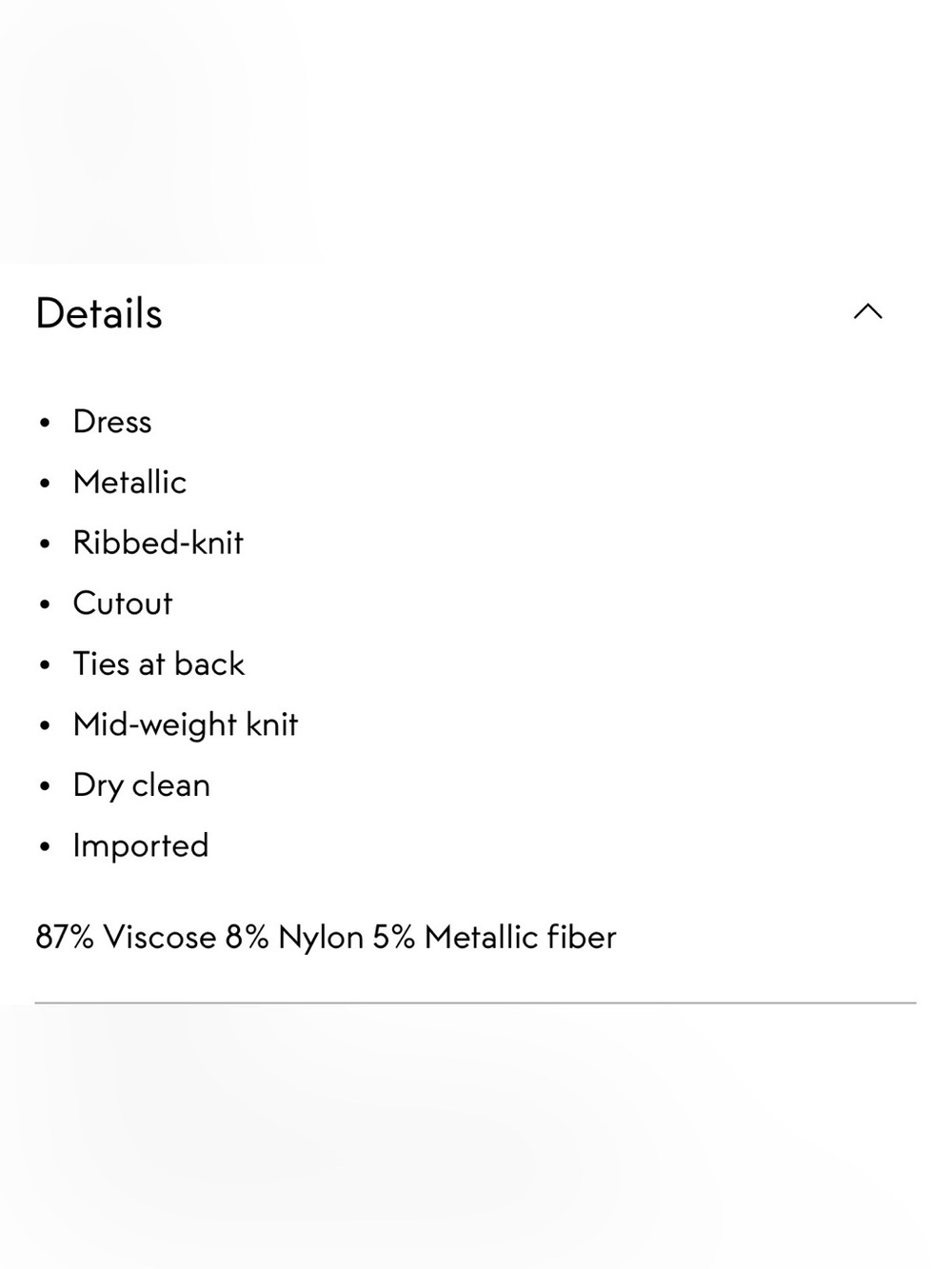Collapse the Details section chevron
This screenshot has height=1269, width=952.
pos(868,312)
